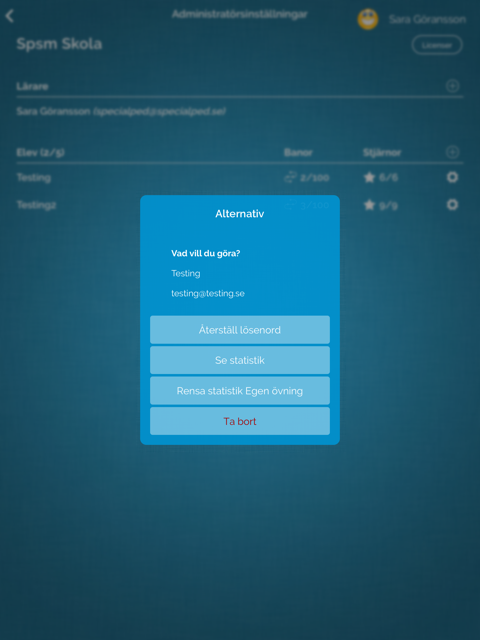Choose Återställ lösenord option

[x=240, y=330]
